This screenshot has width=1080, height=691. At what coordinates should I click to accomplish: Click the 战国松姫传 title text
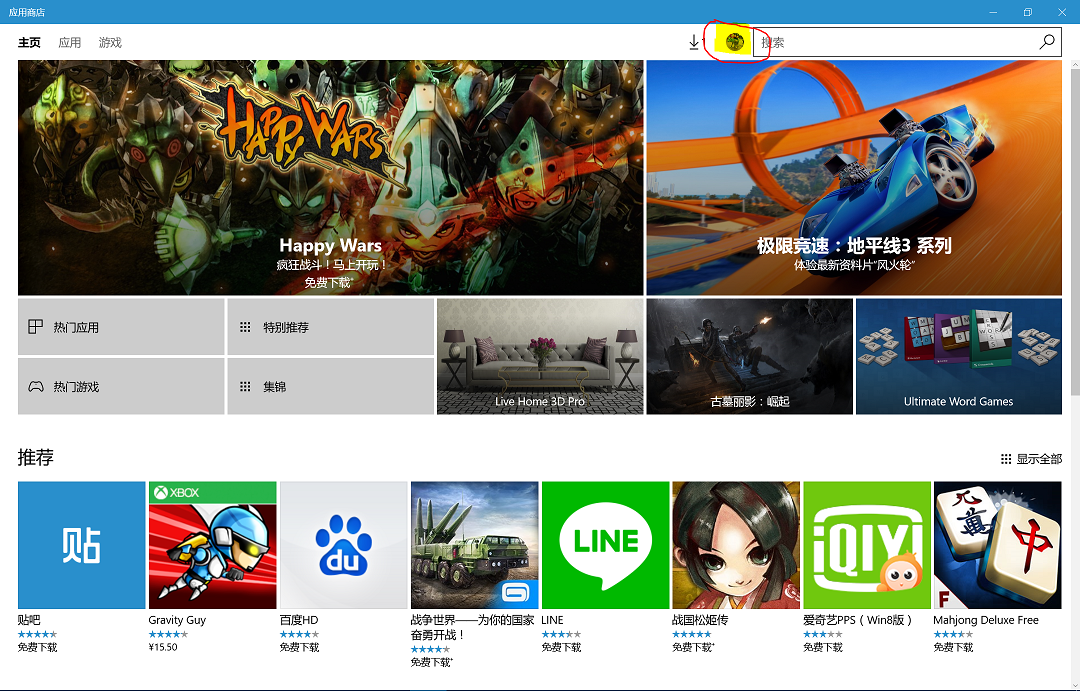(x=700, y=620)
